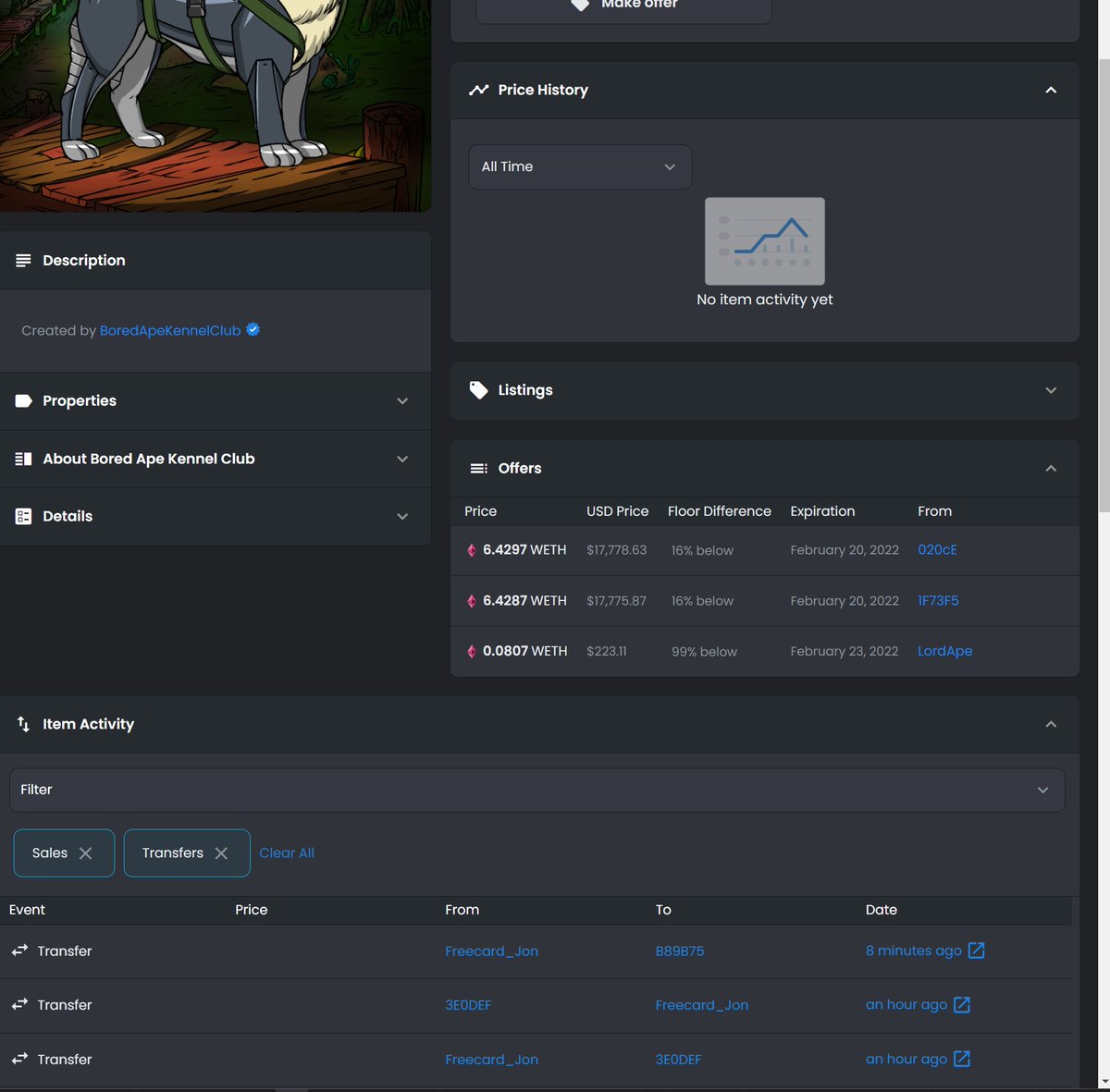
Task: Open external link icon for 8 minutes ago transfer
Action: tap(976, 951)
